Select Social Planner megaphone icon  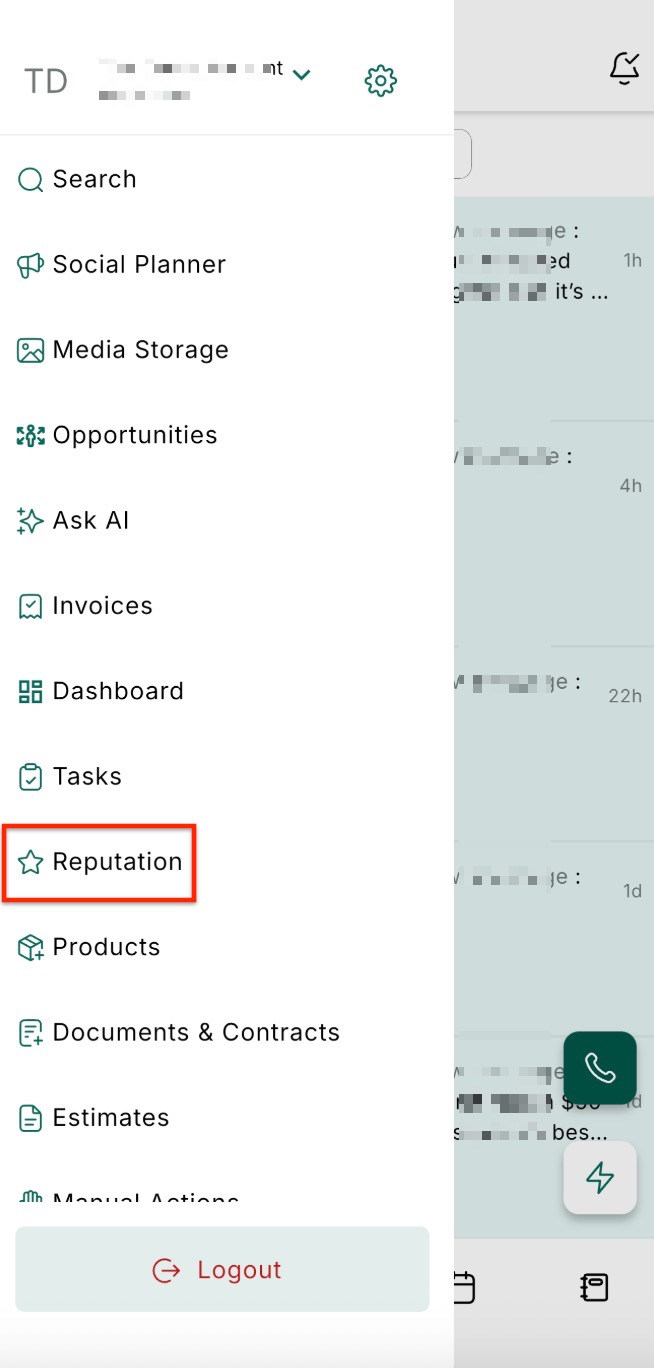click(x=30, y=265)
